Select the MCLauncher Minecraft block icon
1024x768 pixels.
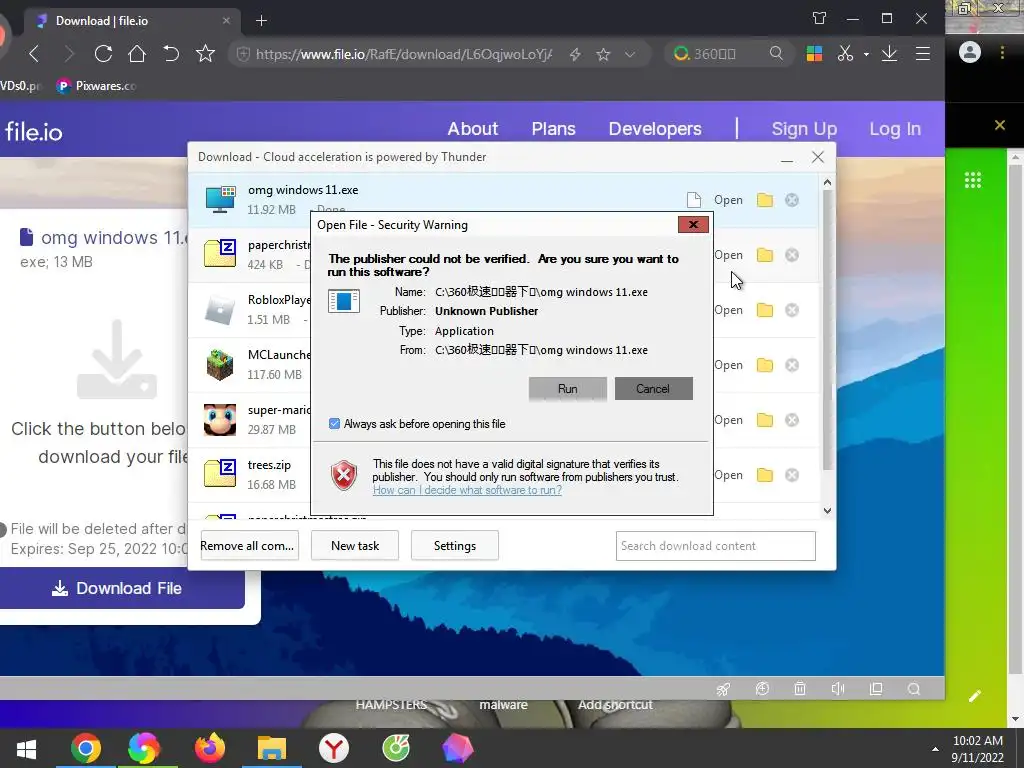(x=219, y=364)
